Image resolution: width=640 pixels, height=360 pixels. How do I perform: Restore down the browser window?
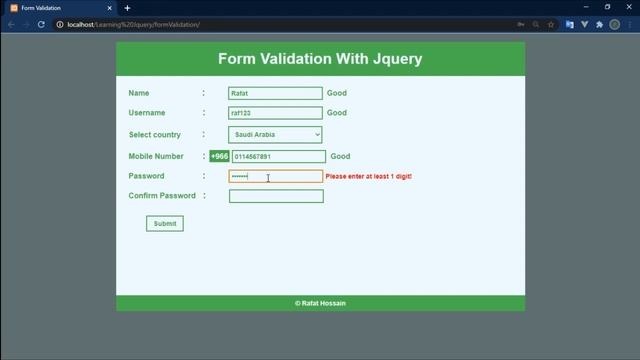607,7
